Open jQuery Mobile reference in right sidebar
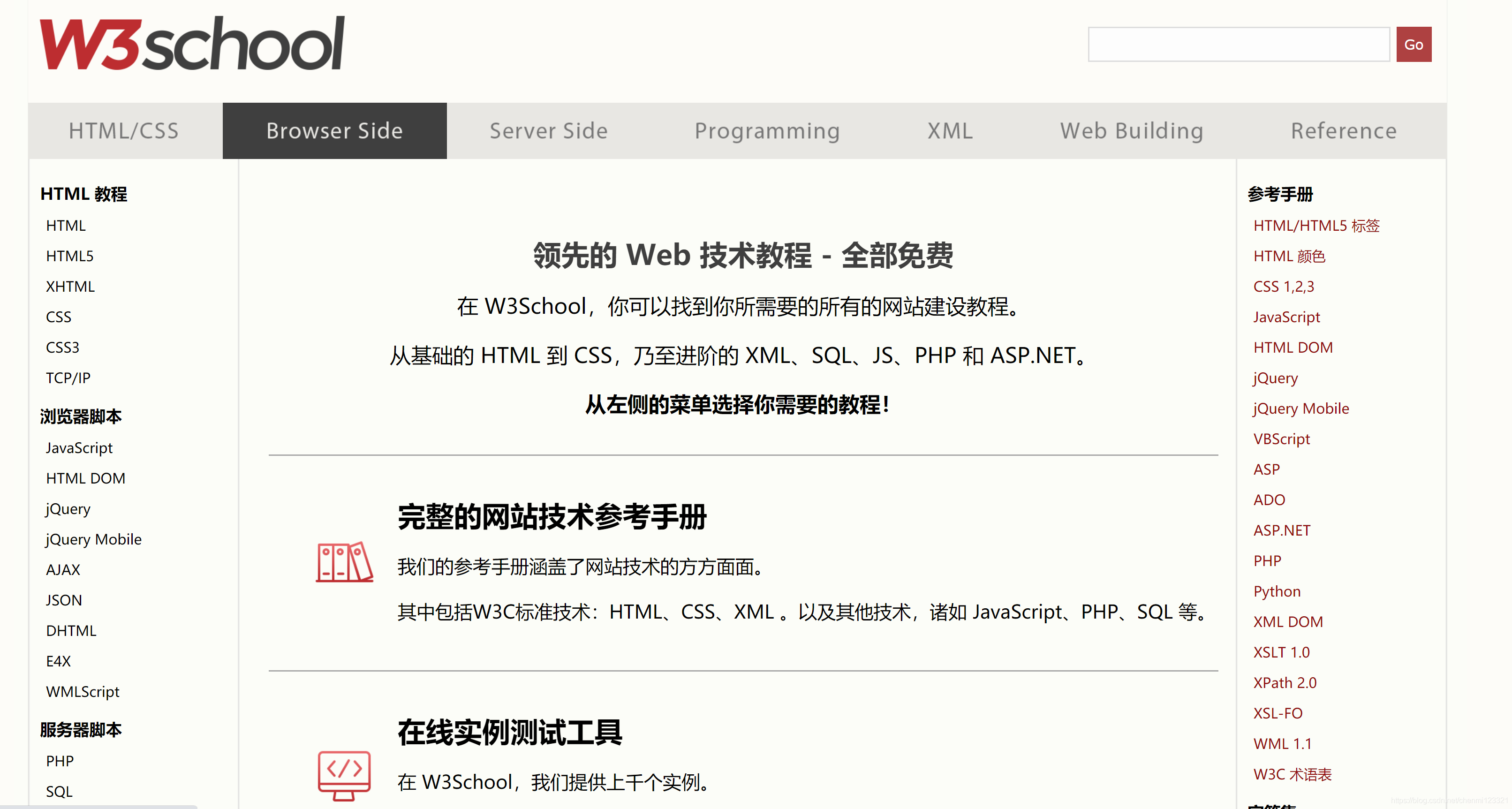This screenshot has width=1512, height=809. tap(1300, 408)
